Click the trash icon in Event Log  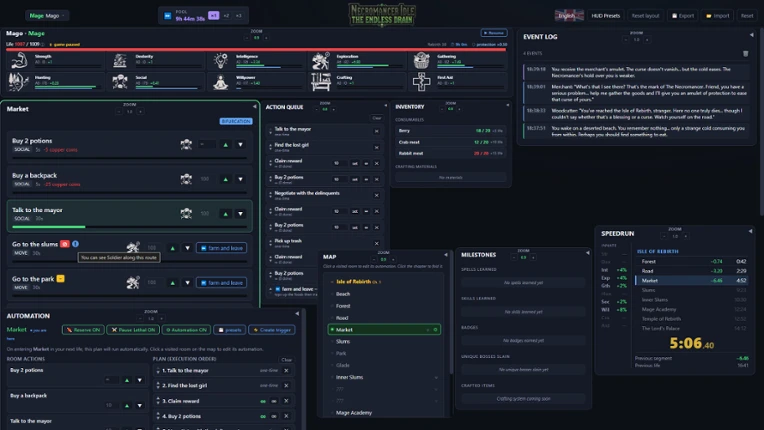tap(745, 54)
